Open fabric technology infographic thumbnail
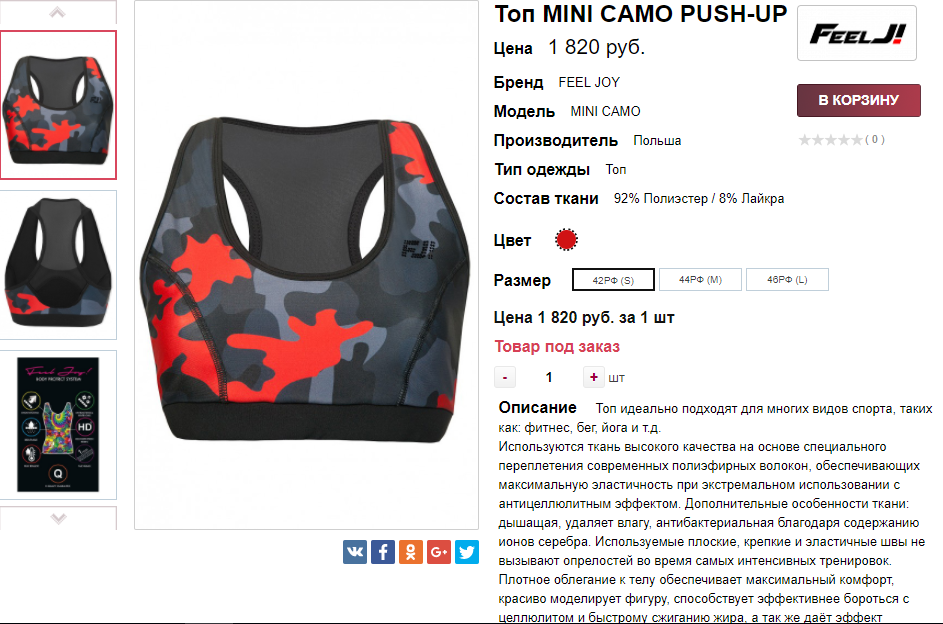 [x=58, y=425]
